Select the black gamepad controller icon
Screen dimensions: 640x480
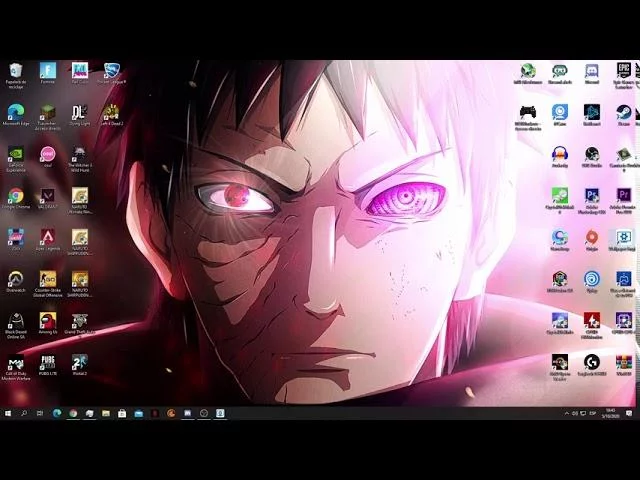(528, 118)
